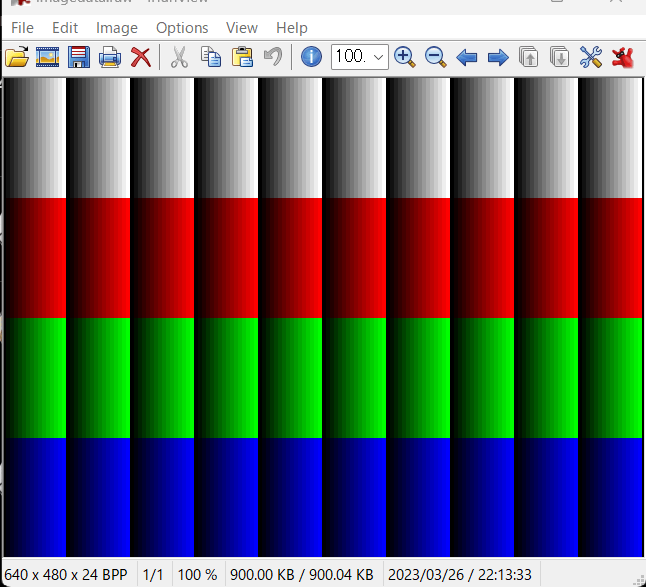Open the Edit menu
Image resolution: width=646 pixels, height=587 pixels.
(65, 28)
